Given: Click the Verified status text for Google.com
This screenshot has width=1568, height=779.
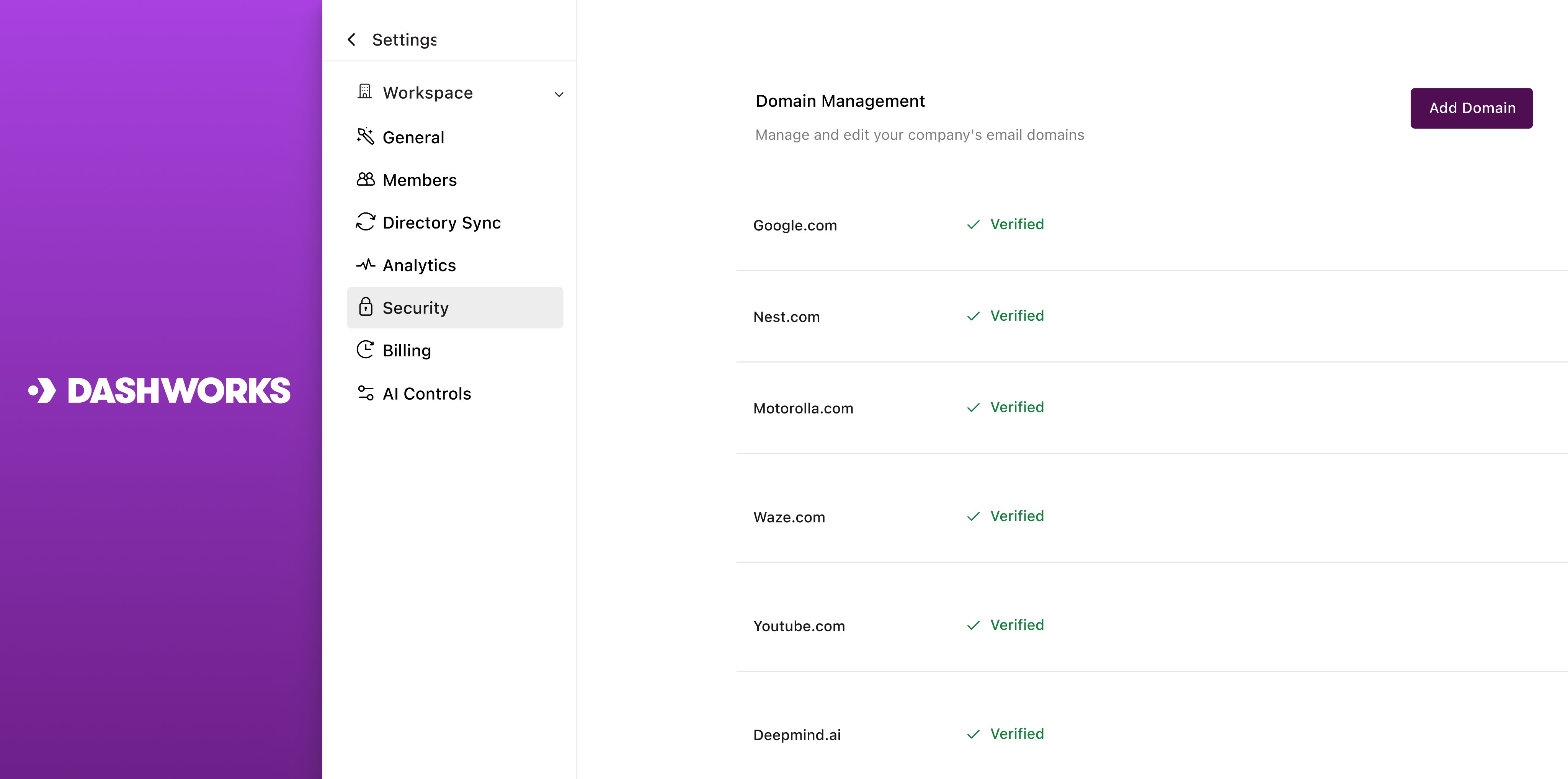Looking at the screenshot, I should (1016, 225).
